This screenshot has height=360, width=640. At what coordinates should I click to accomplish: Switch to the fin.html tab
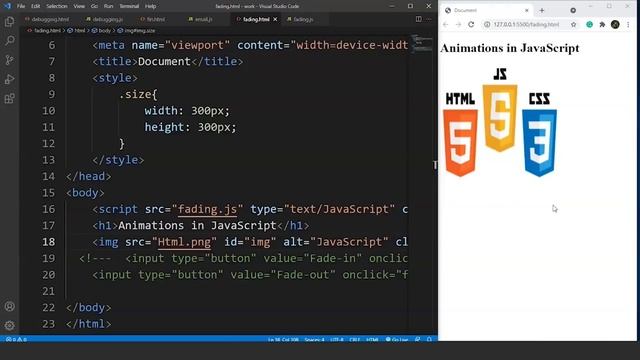(156, 19)
